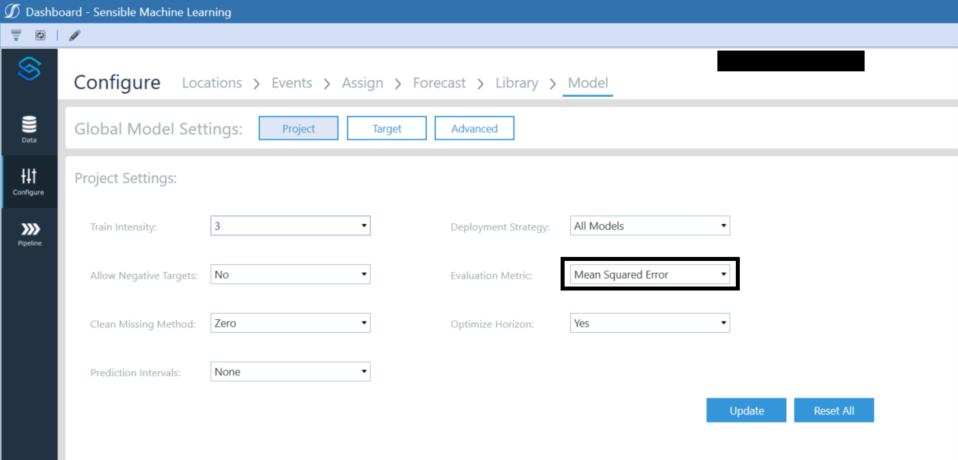958x460 pixels.
Task: Open the Pipeline section in sidebar
Action: click(29, 235)
